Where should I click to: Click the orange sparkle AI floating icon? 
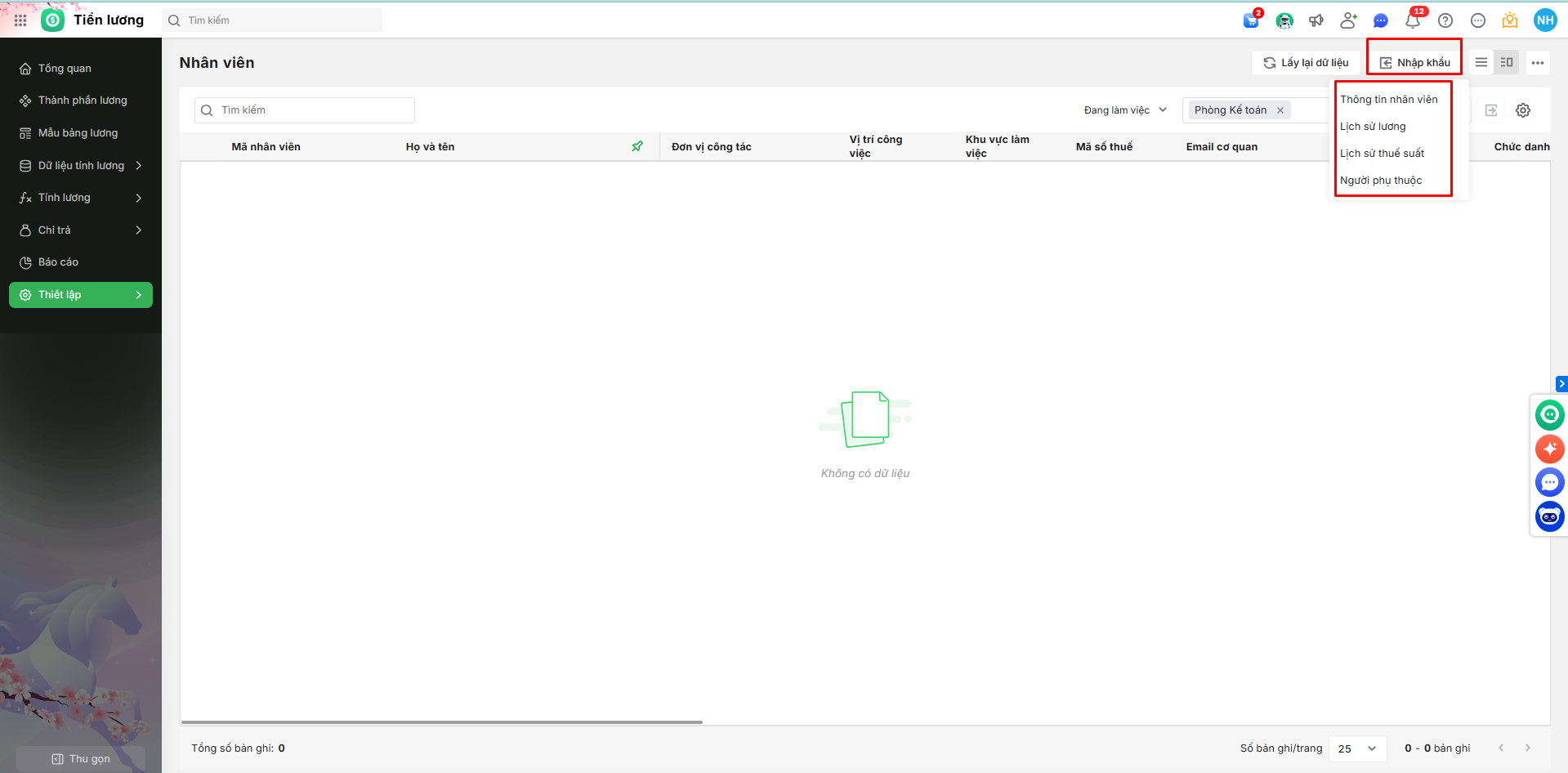[1549, 449]
